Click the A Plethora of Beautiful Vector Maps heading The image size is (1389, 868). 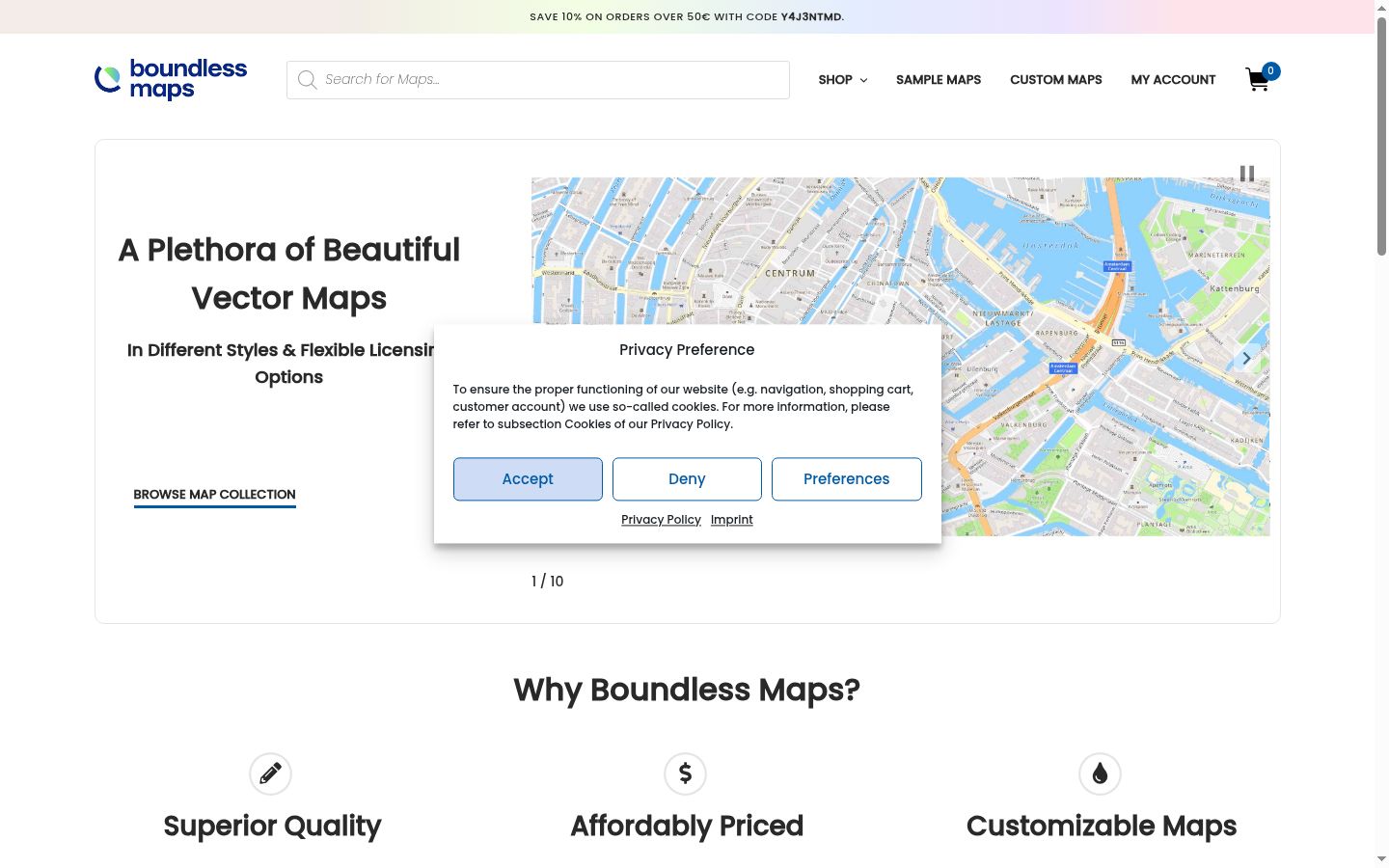coord(289,274)
